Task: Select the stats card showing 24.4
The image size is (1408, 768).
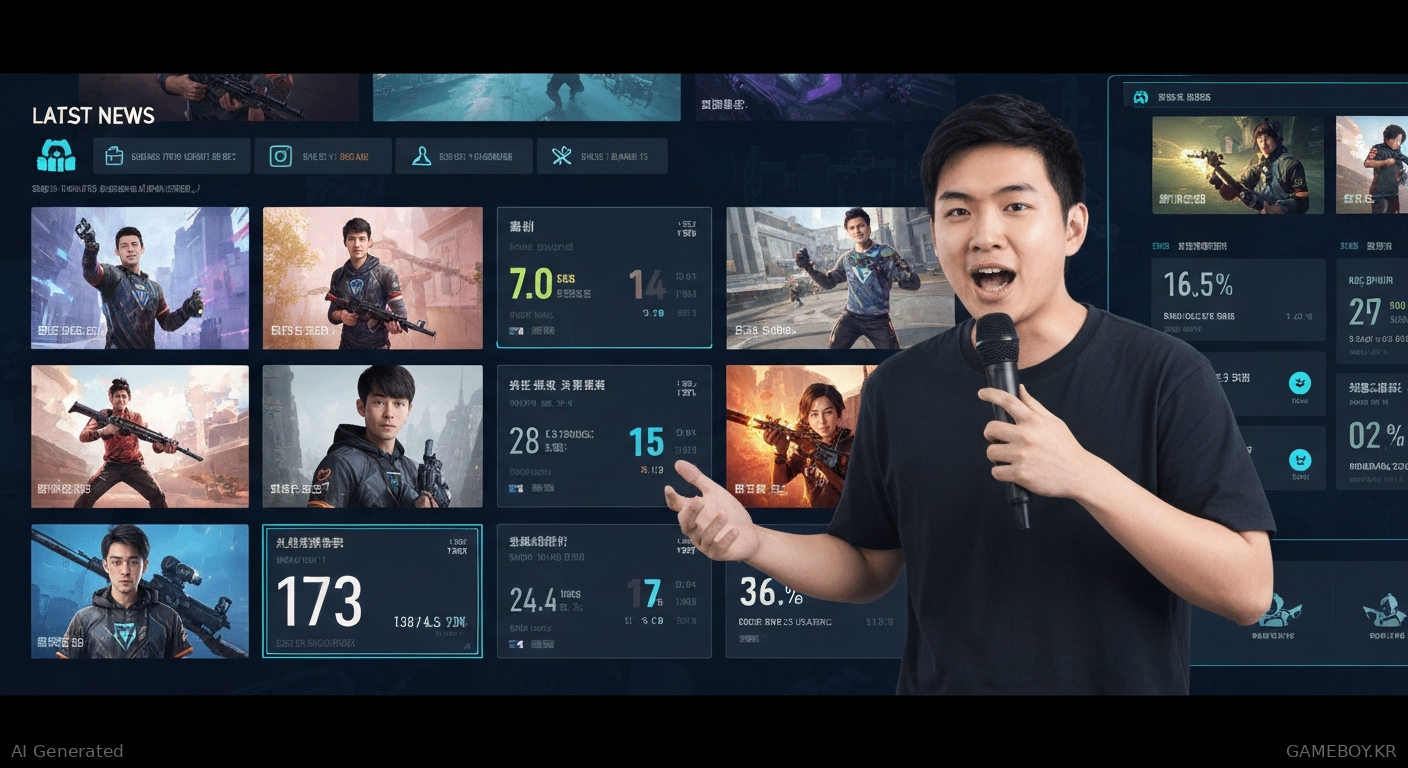Action: pyautogui.click(x=604, y=591)
